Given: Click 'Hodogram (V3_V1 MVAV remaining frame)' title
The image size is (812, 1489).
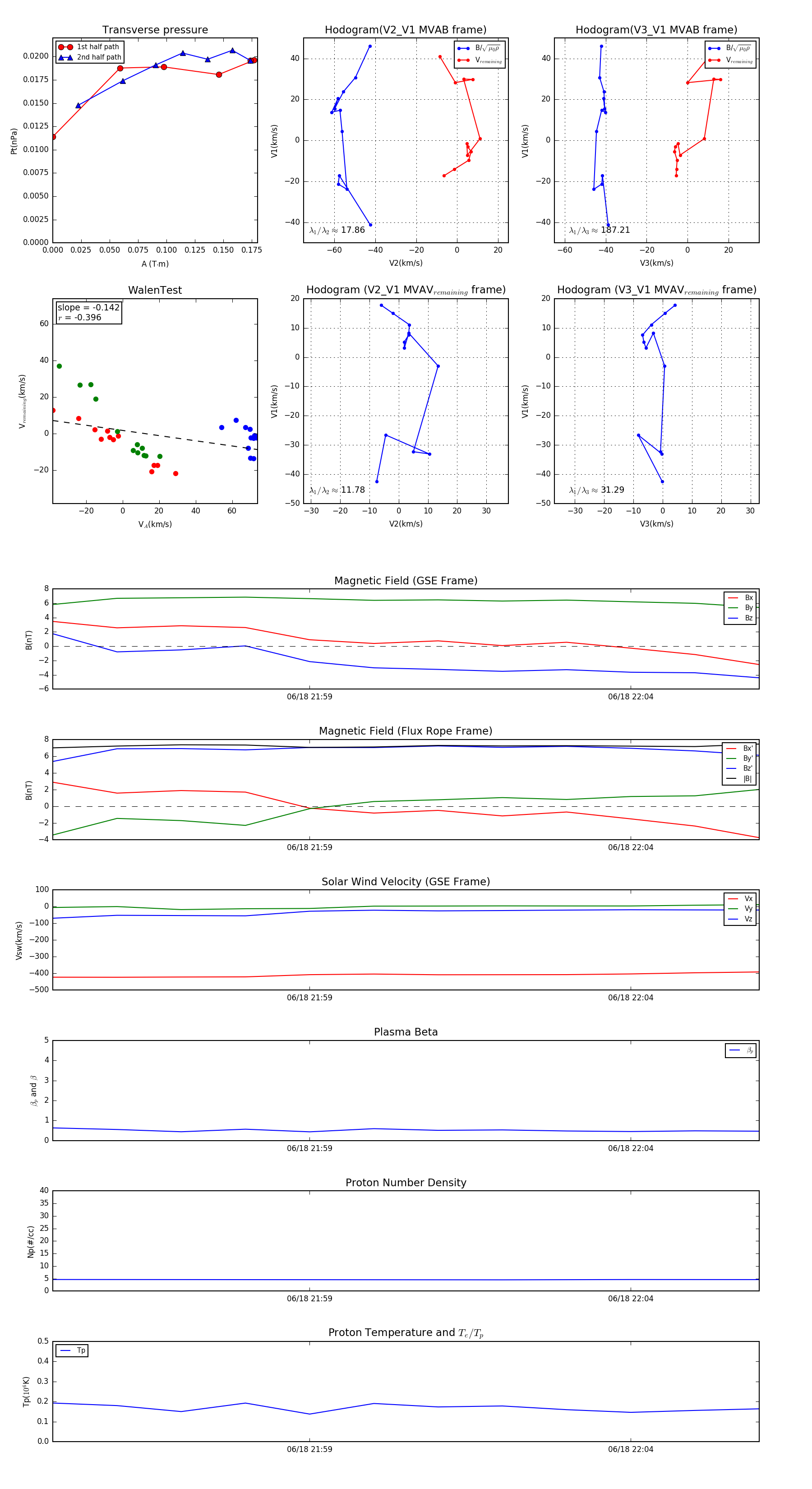Looking at the screenshot, I should [x=656, y=290].
